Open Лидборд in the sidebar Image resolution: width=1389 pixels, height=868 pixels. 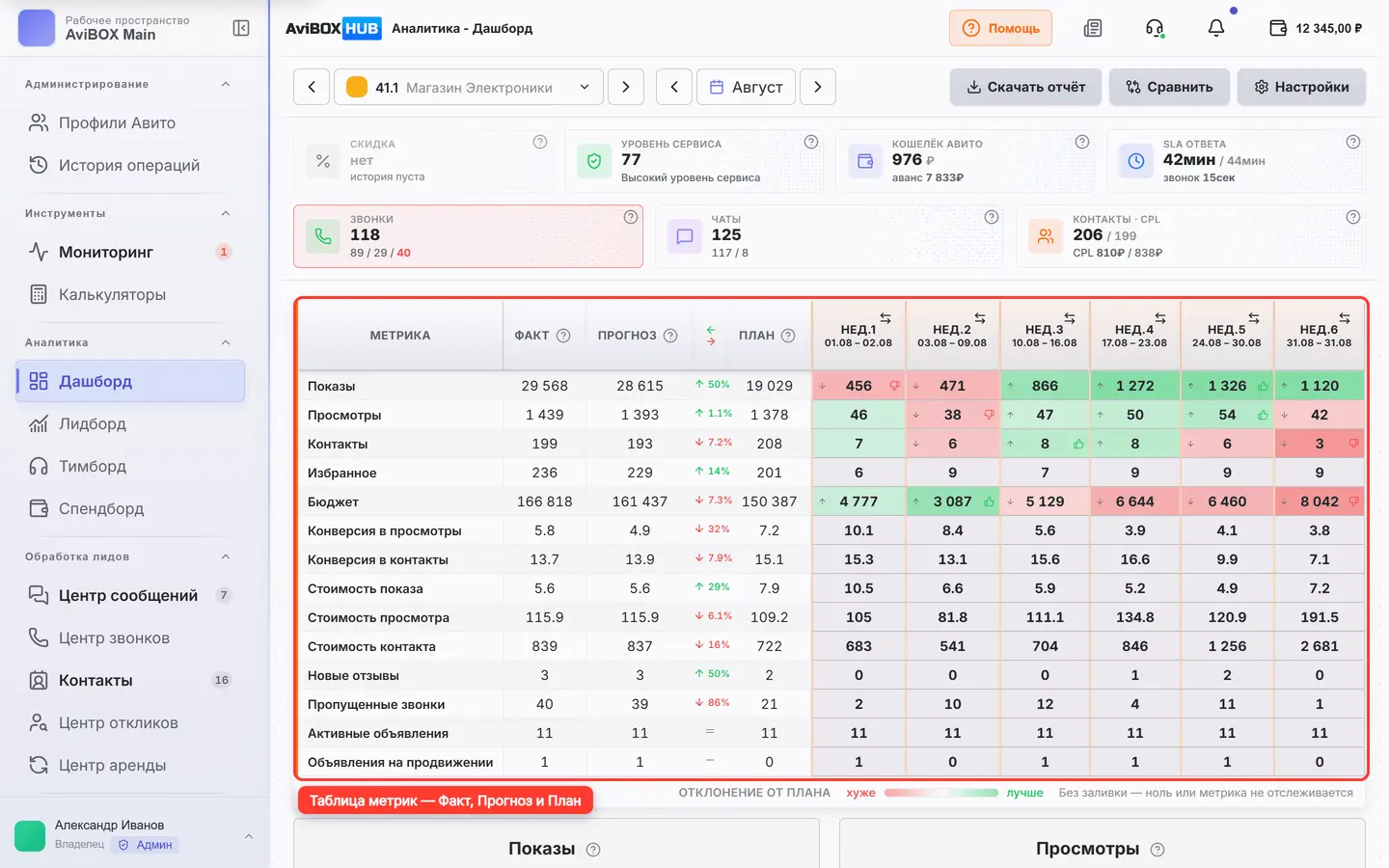pos(92,423)
